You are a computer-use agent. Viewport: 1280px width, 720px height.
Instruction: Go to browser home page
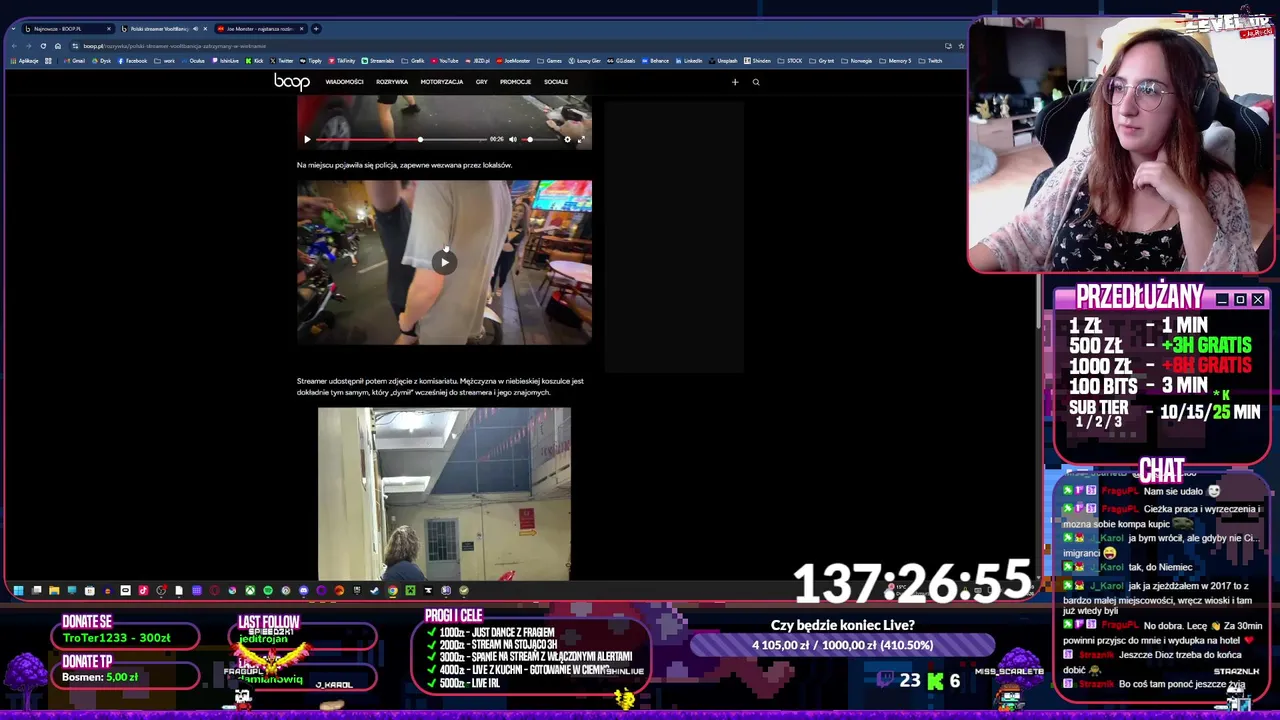pyautogui.click(x=57, y=46)
